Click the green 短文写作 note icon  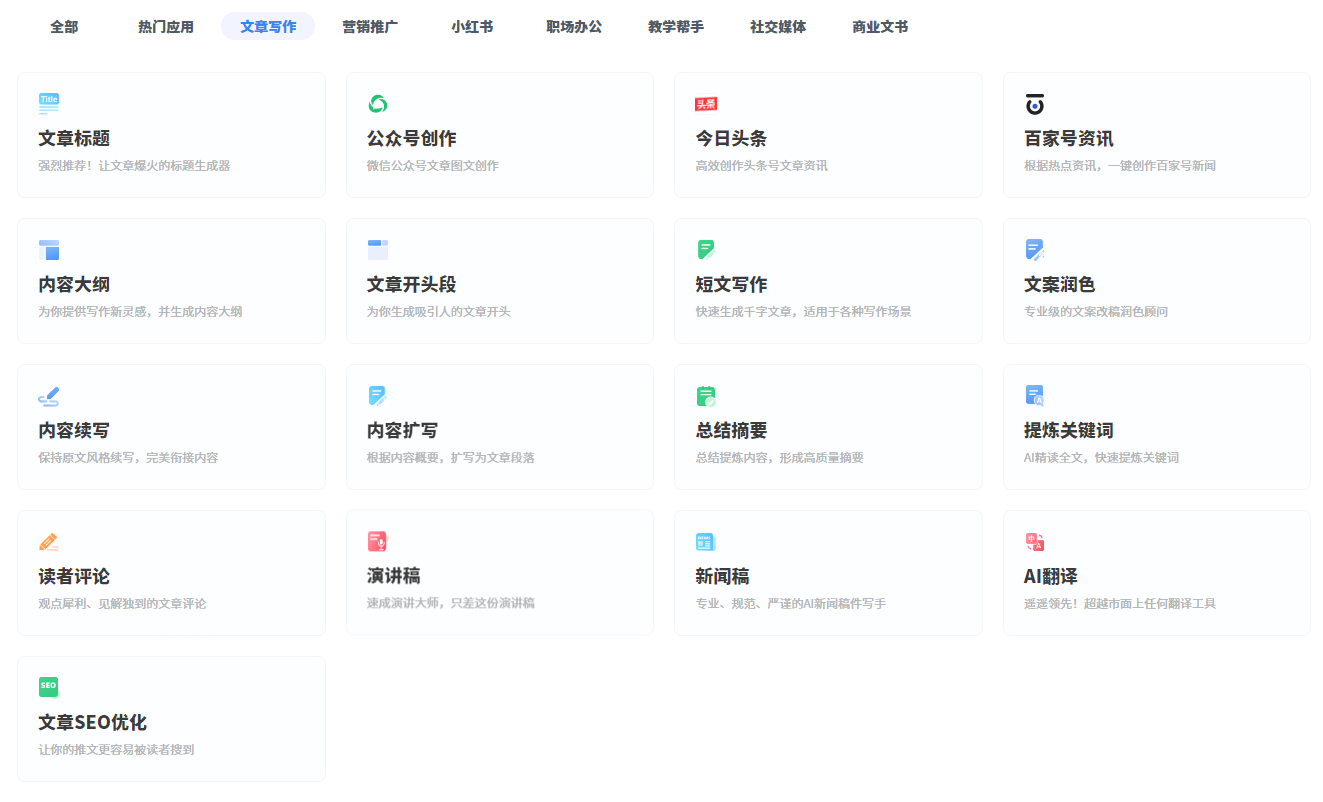coord(706,250)
